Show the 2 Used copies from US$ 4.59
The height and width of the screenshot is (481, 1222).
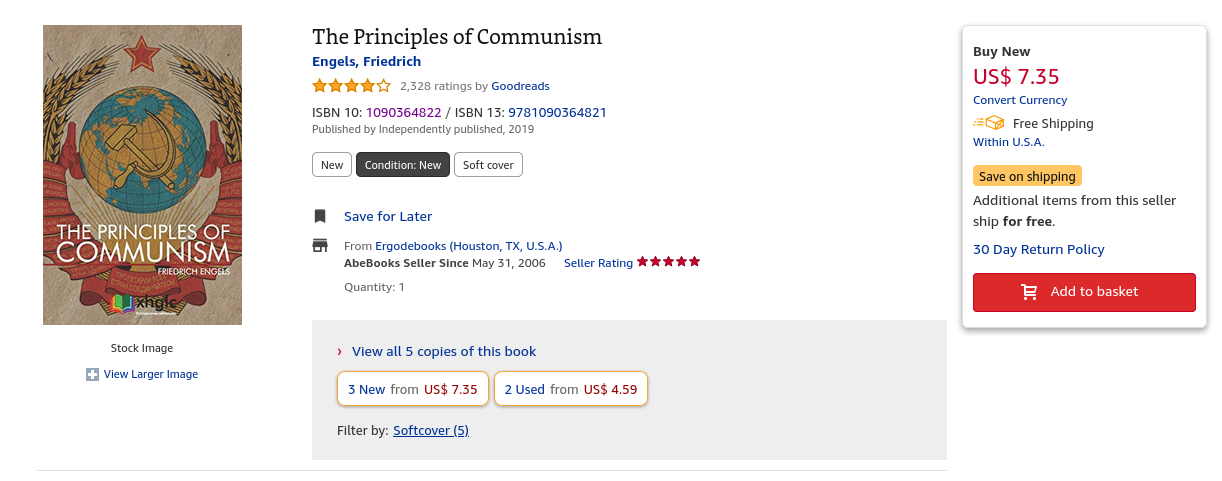point(571,389)
